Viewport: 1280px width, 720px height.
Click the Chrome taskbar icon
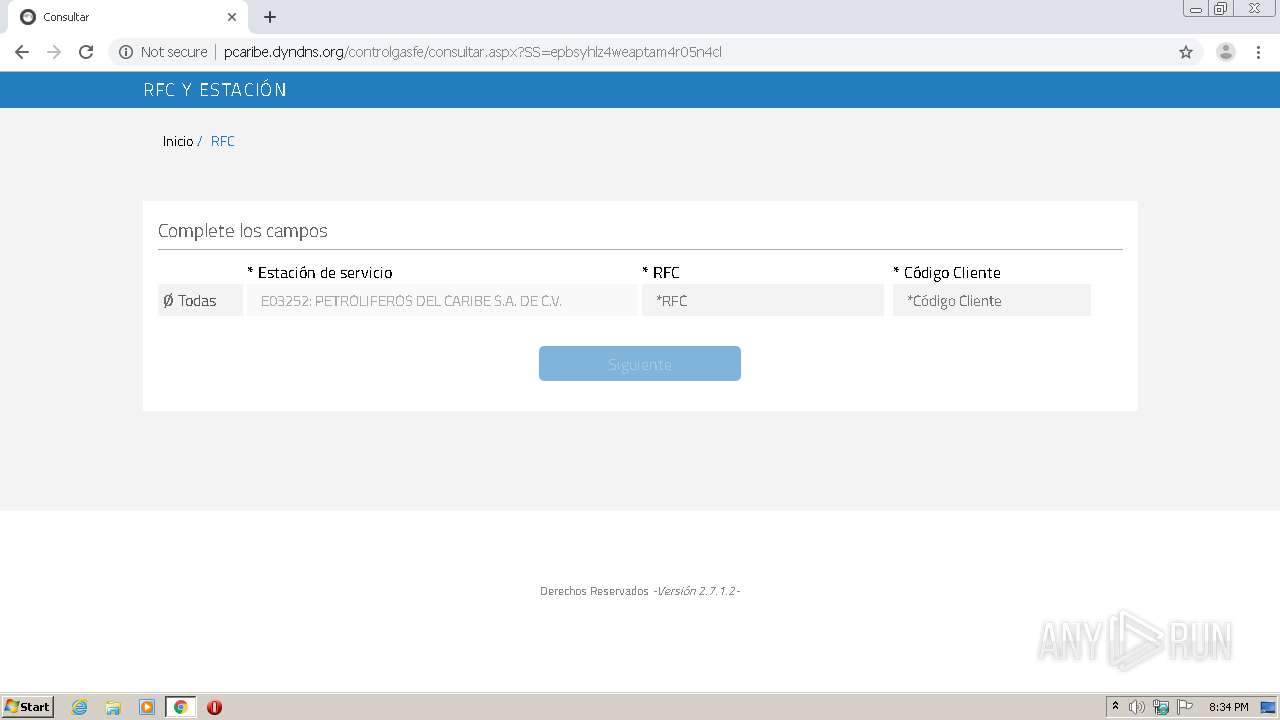[x=181, y=707]
